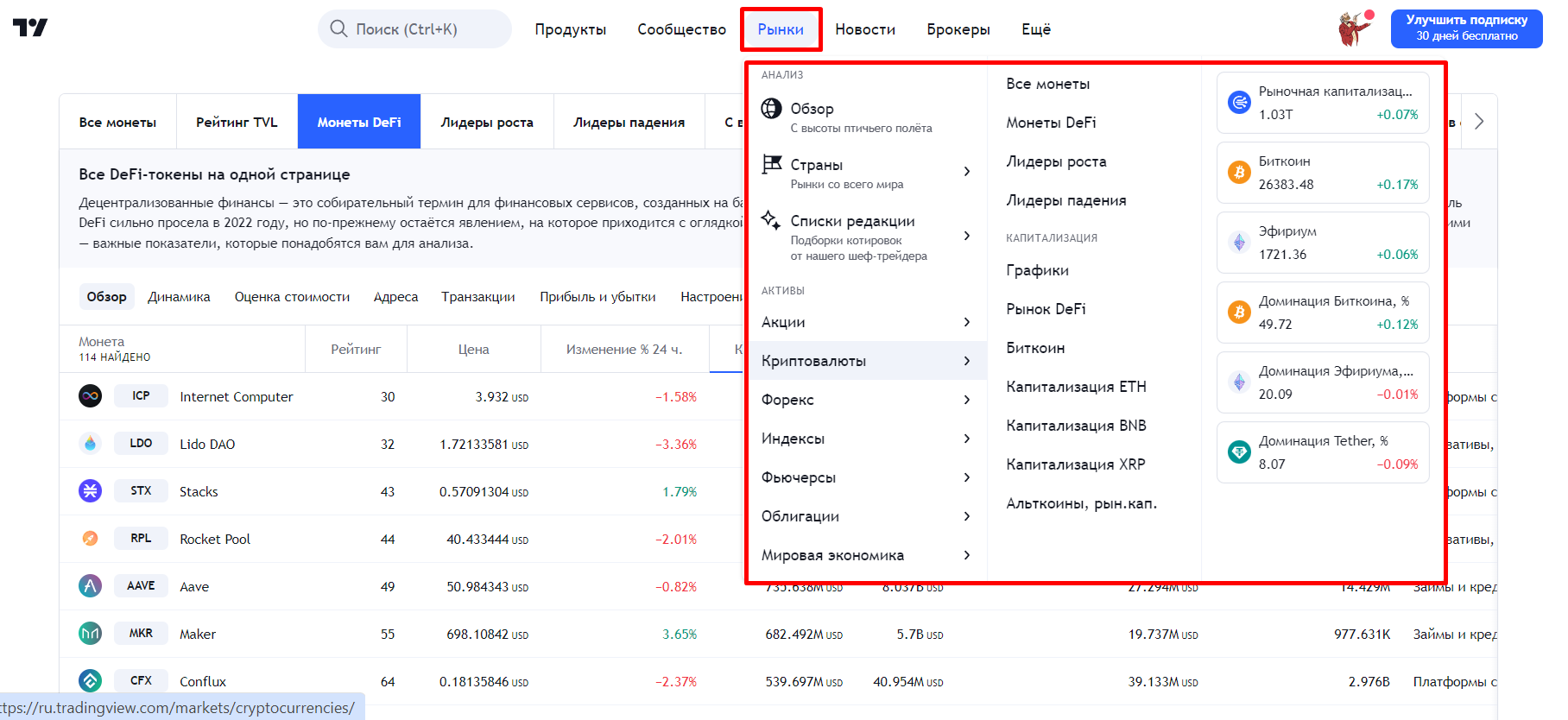
Task: Select the Динамика view tab
Action: [179, 297]
